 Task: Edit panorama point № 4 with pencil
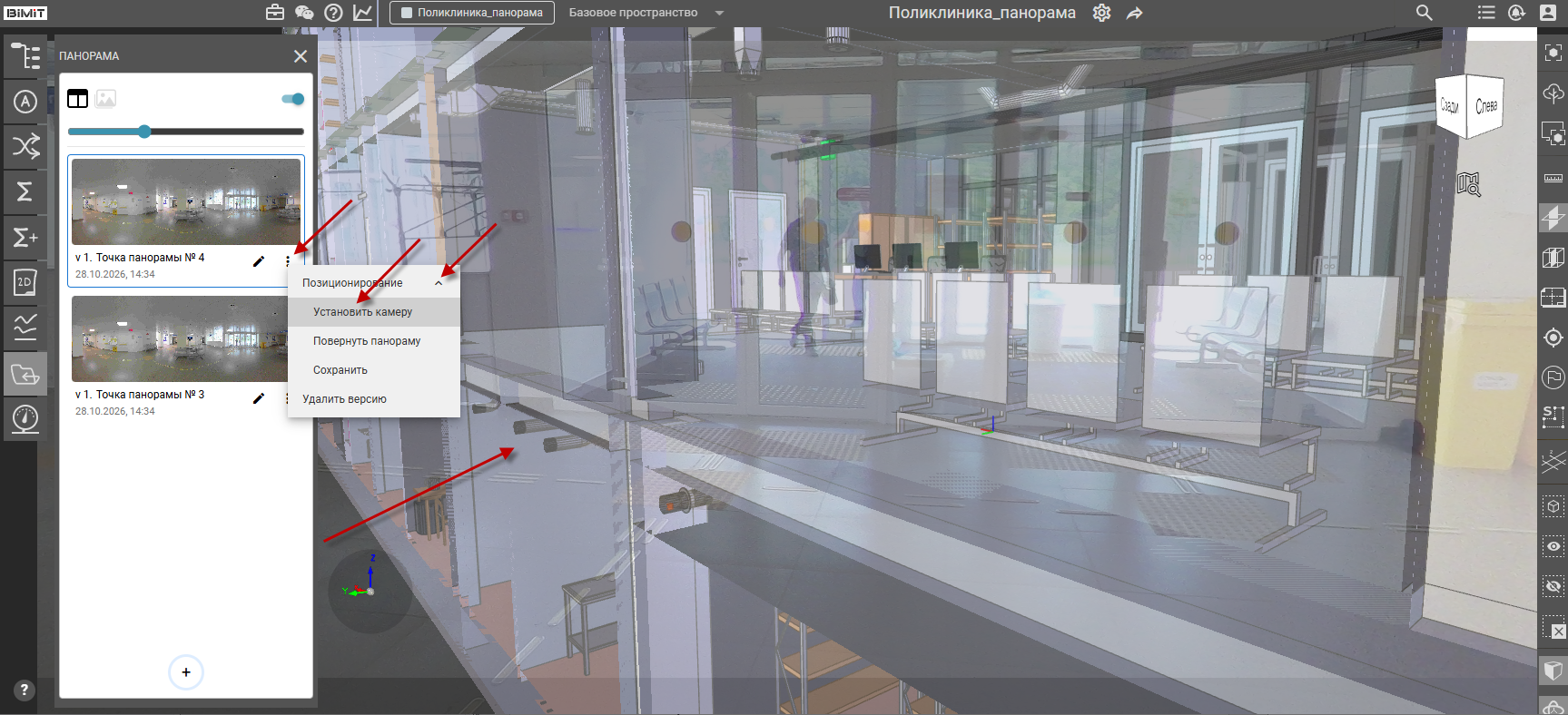[x=259, y=261]
